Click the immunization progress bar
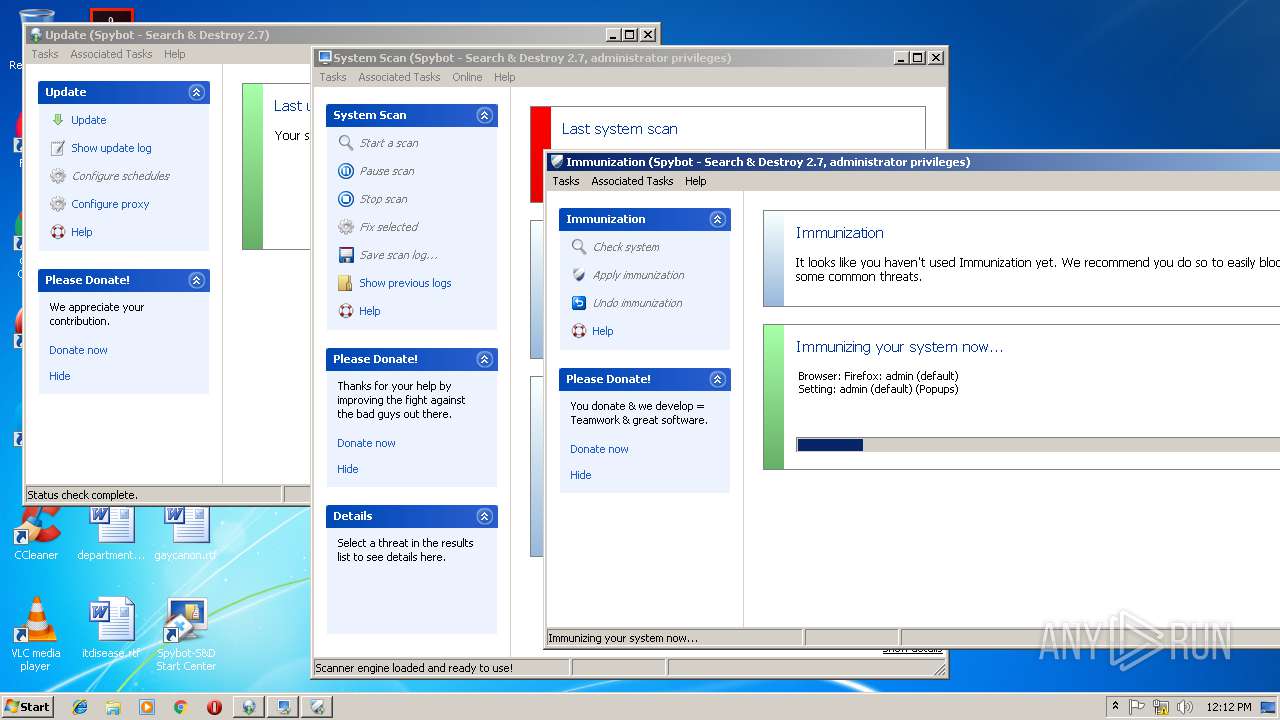The height and width of the screenshot is (720, 1280). click(x=1038, y=445)
